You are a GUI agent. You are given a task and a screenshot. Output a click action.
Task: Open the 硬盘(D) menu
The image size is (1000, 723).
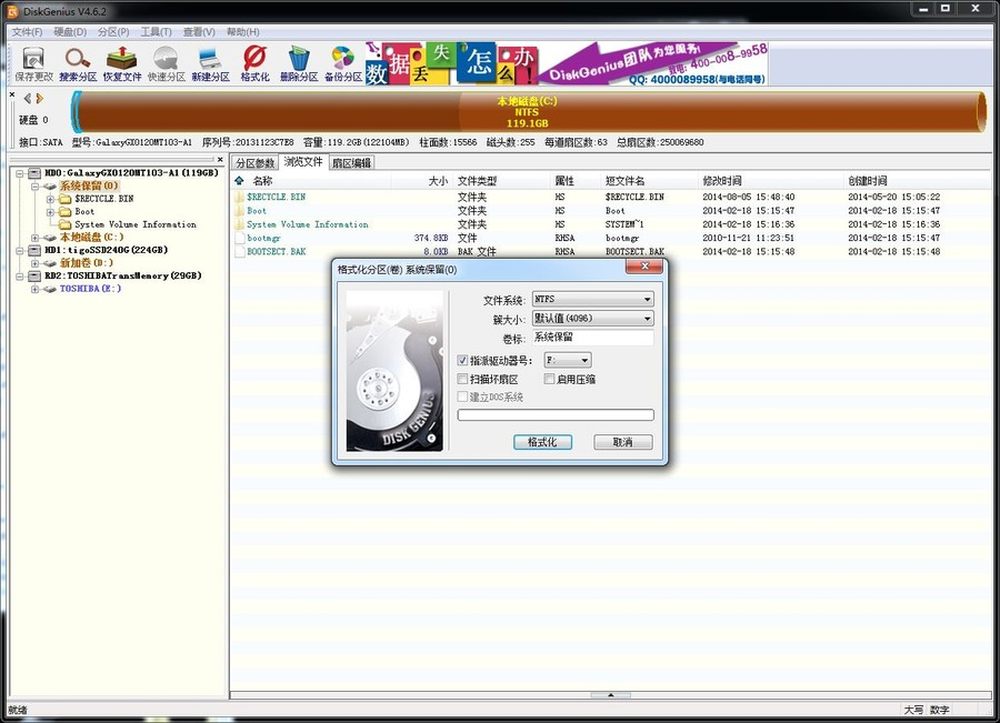click(70, 32)
